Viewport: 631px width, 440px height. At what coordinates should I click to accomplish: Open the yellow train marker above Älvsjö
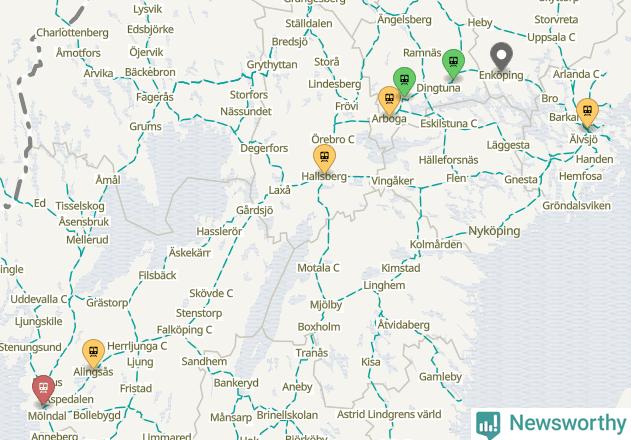point(588,112)
